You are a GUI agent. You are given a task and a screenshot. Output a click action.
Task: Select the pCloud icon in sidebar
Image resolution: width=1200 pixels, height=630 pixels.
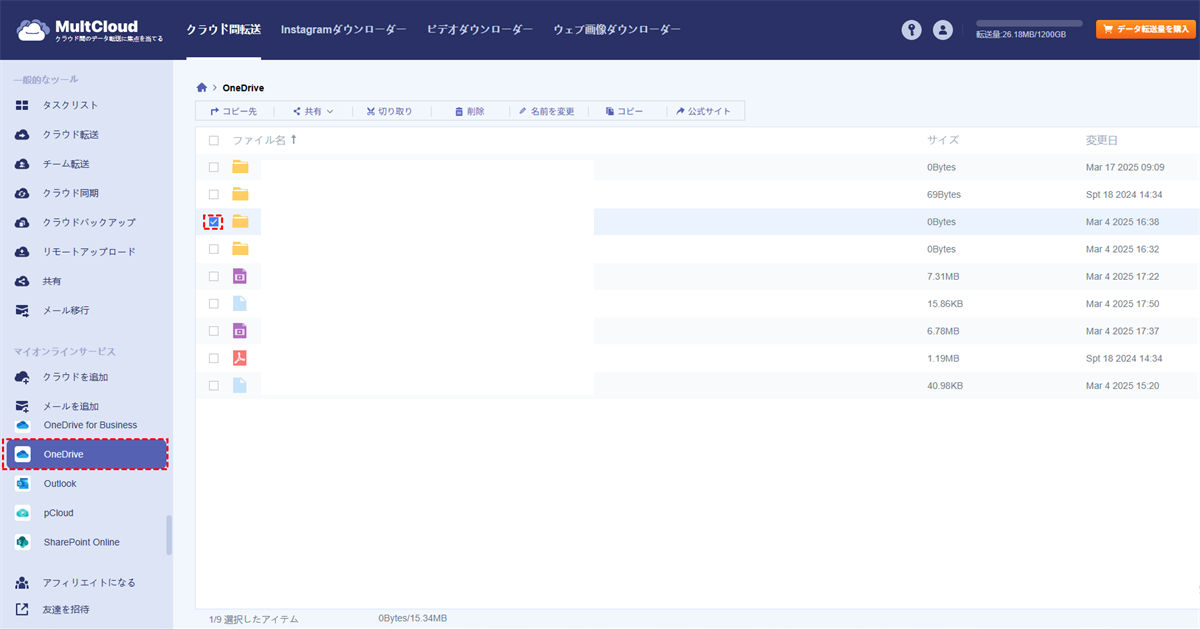click(x=23, y=513)
